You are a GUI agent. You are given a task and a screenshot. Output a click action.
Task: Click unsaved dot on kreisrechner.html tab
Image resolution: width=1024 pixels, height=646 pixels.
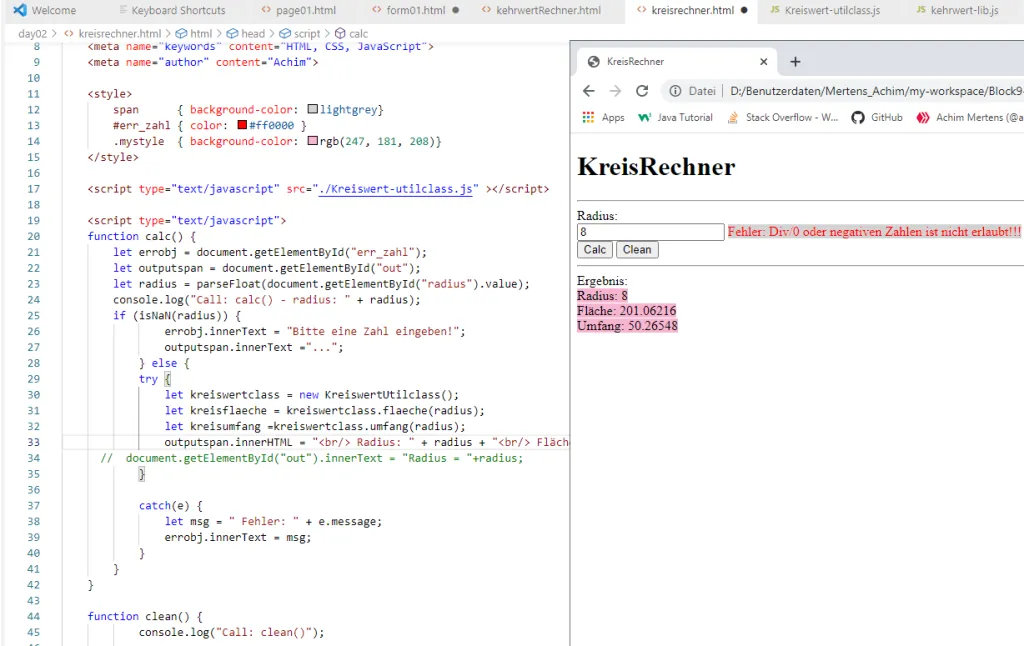pyautogui.click(x=744, y=10)
